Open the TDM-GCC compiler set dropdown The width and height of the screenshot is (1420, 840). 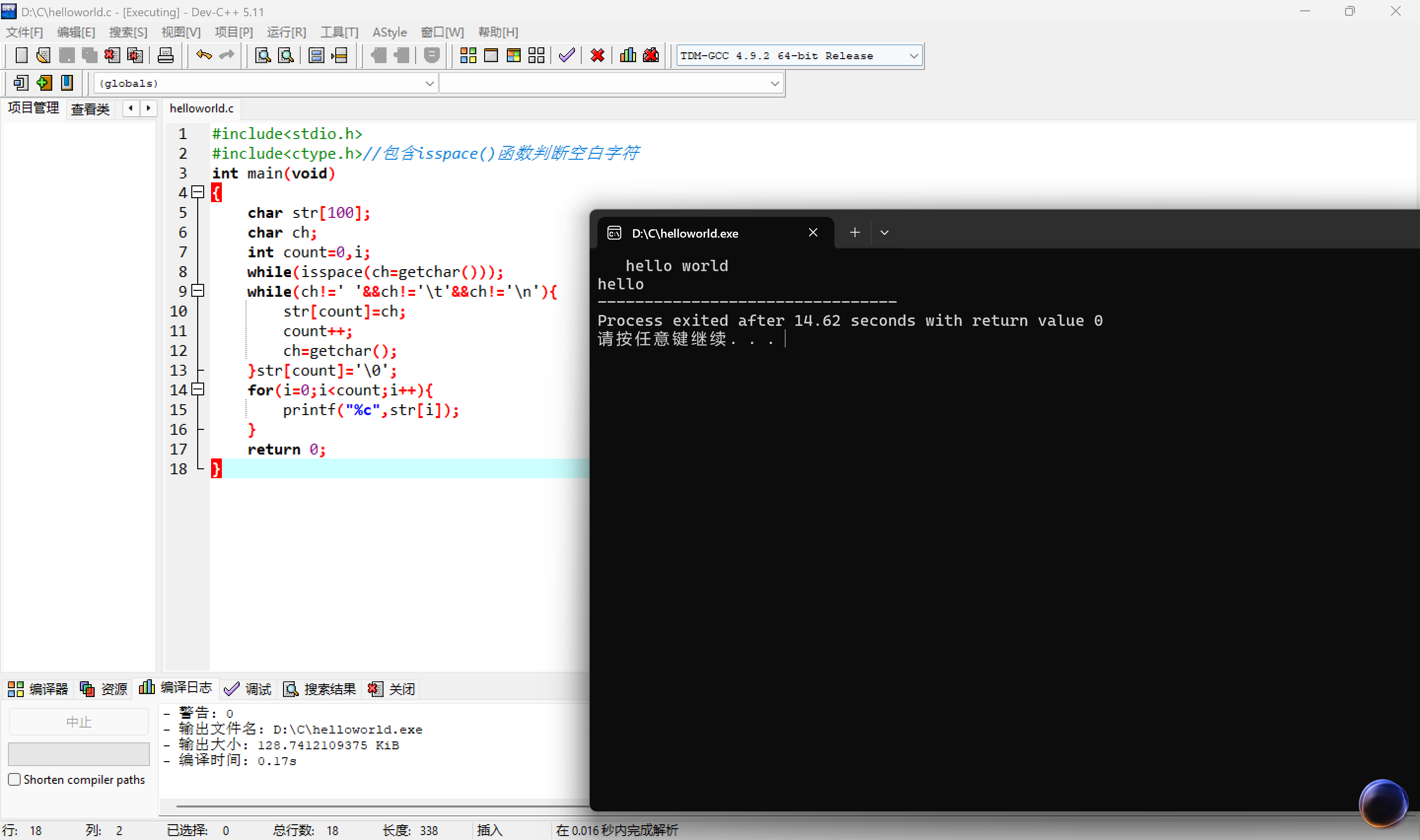pos(913,56)
